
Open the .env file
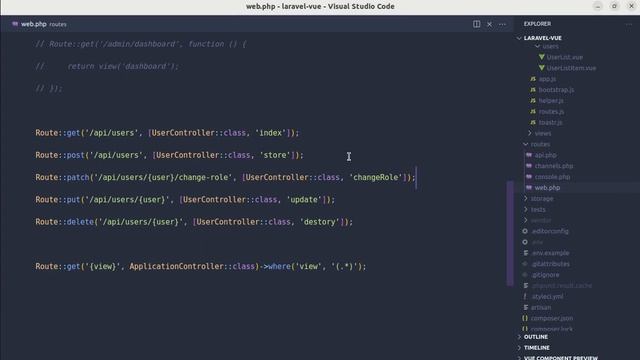(537, 242)
